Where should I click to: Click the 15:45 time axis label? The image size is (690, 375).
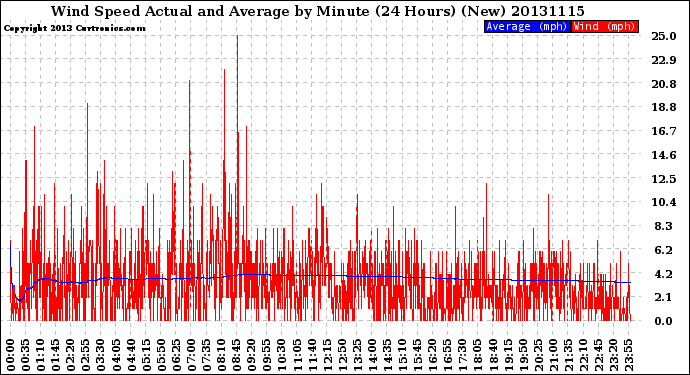(417, 355)
